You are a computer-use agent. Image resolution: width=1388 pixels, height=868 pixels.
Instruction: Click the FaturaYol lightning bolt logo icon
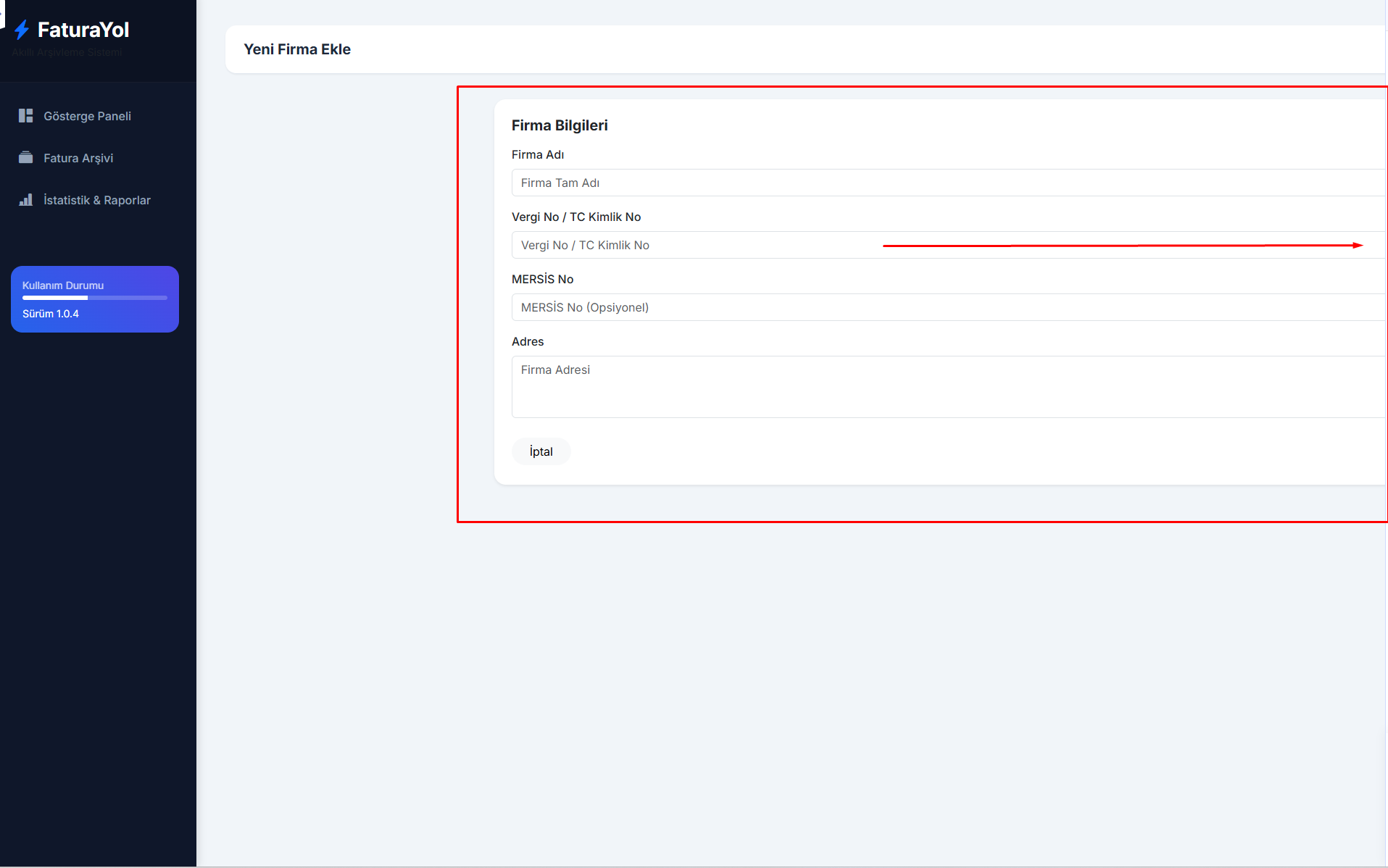(x=22, y=30)
